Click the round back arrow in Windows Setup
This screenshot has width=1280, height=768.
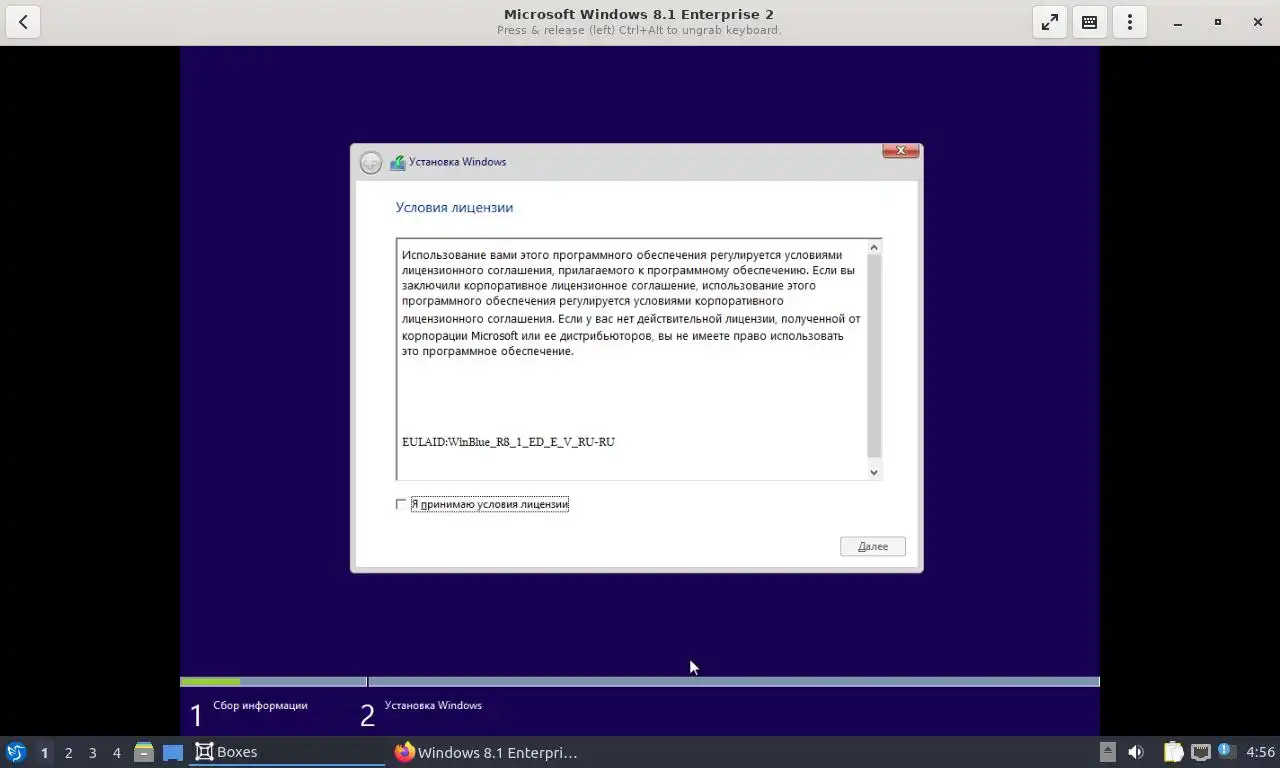pos(371,162)
